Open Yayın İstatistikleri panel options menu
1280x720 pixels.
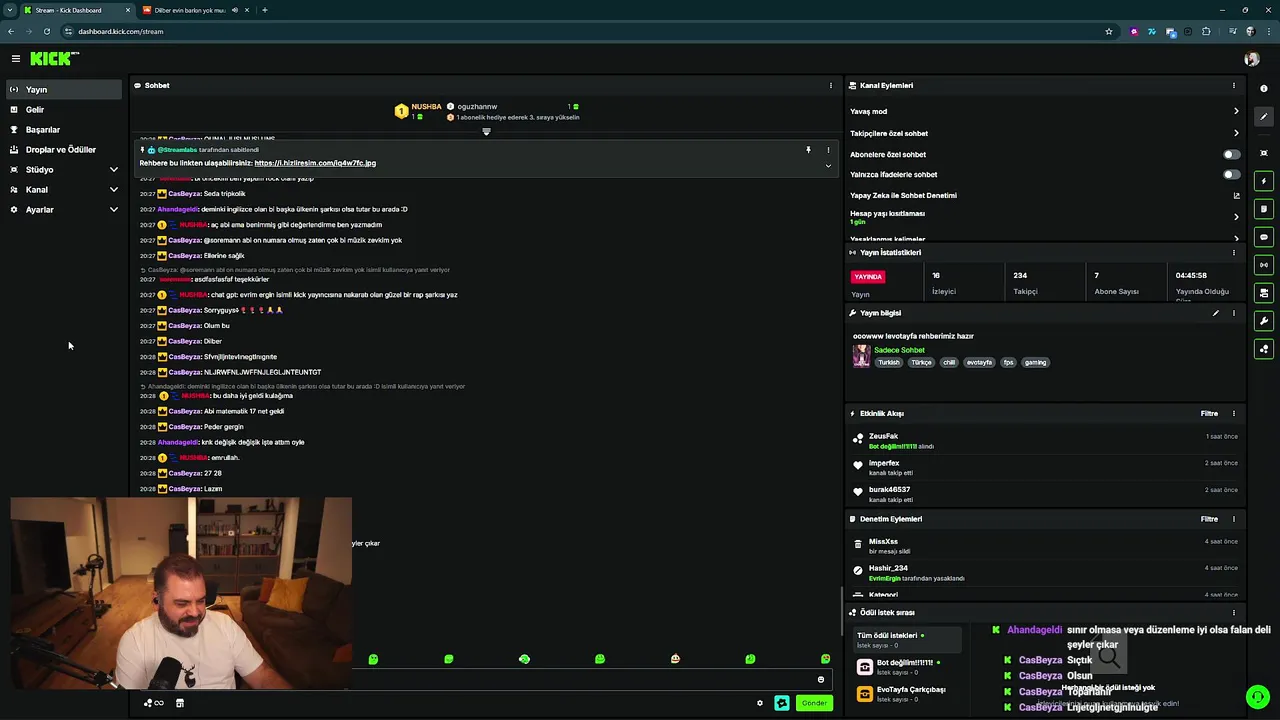(1233, 252)
